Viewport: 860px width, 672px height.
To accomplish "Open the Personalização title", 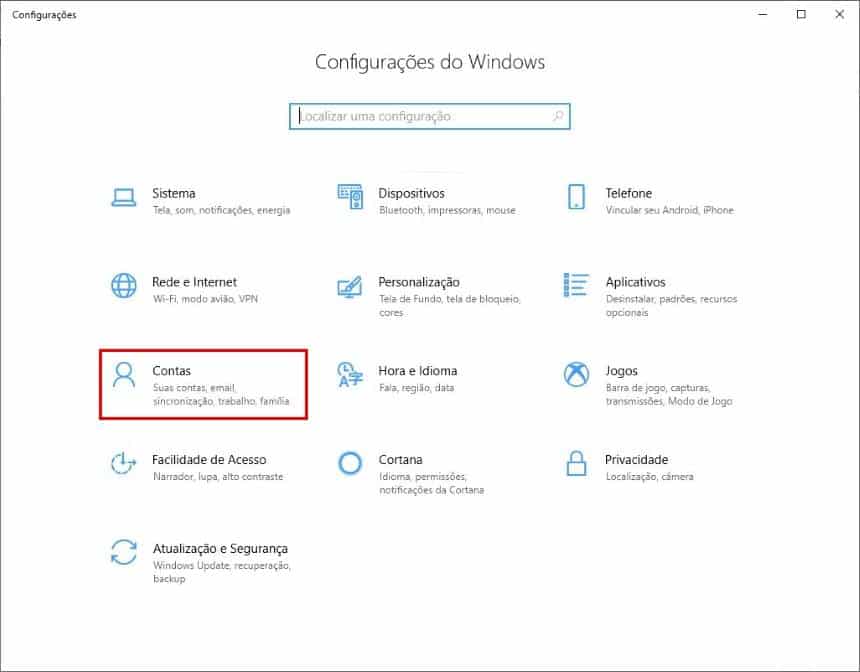I will click(x=419, y=282).
